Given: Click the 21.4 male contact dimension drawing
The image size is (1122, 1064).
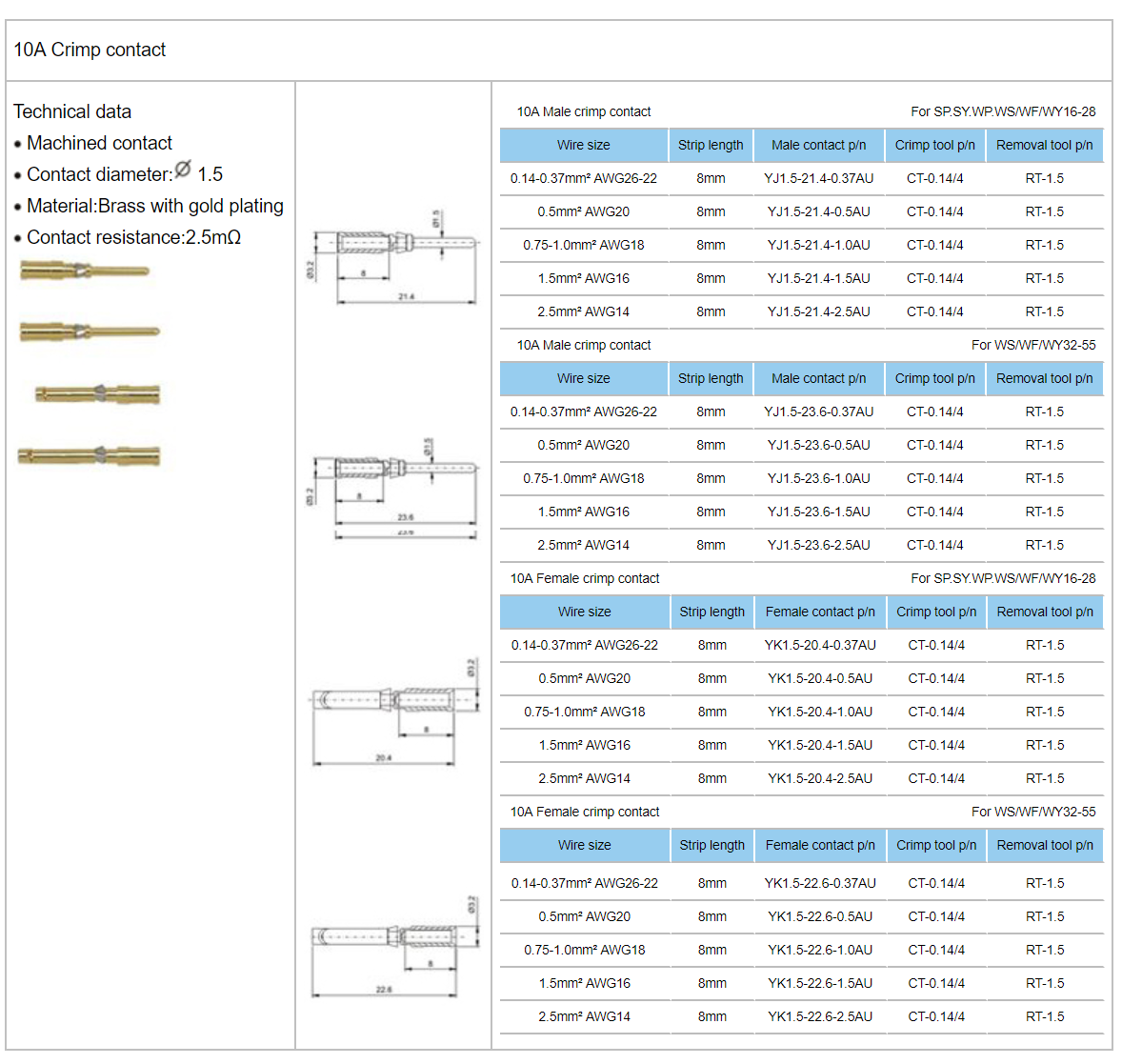Looking at the screenshot, I should pos(393,257).
